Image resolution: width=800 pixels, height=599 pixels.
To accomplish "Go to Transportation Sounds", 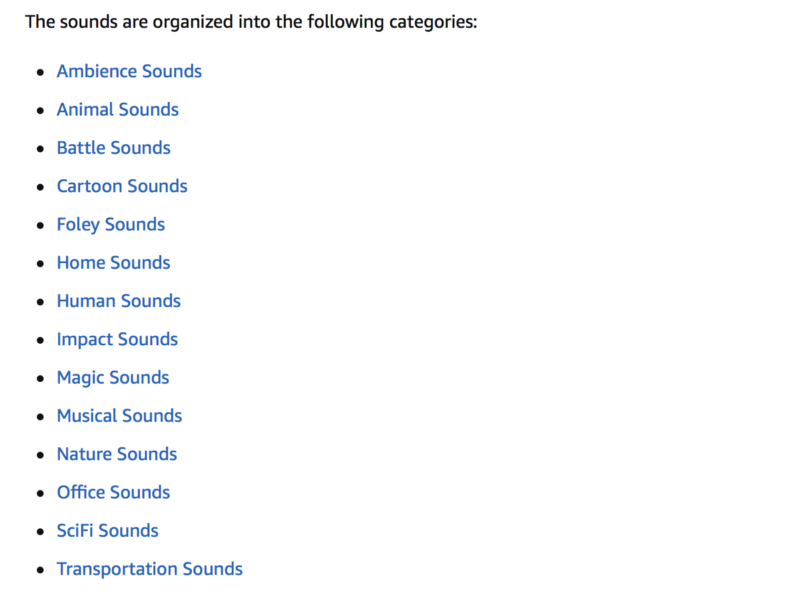I will click(149, 569).
